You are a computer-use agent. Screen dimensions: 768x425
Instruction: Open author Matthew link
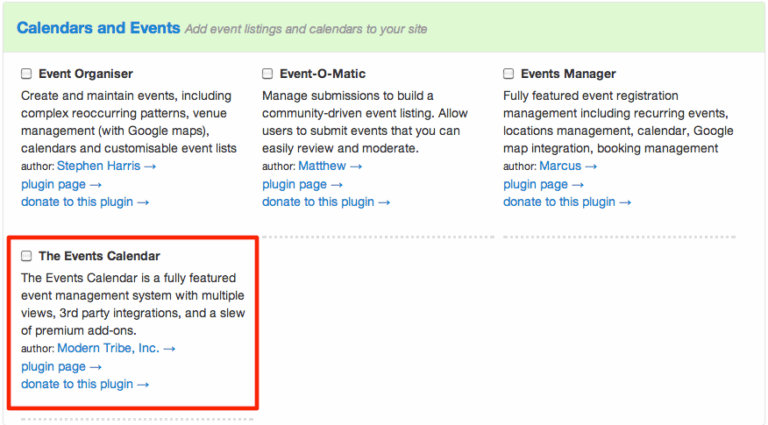tap(330, 166)
